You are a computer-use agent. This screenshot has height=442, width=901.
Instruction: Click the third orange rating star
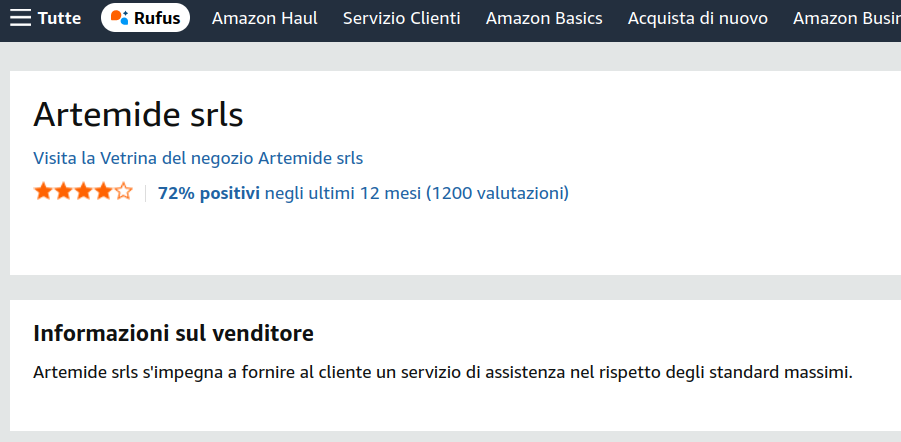pyautogui.click(x=83, y=192)
